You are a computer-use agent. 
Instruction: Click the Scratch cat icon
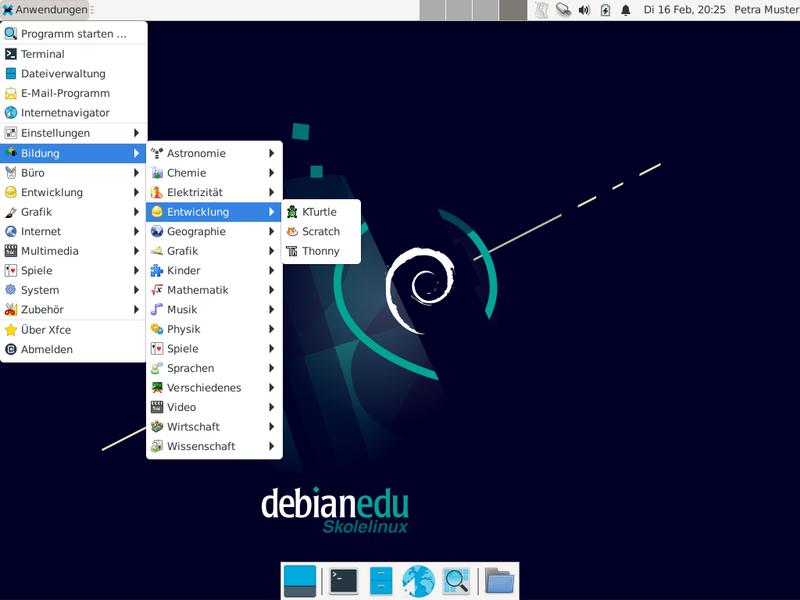coord(292,231)
